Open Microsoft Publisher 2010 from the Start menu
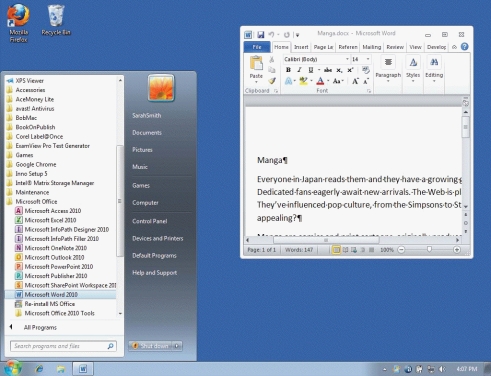 (51, 276)
